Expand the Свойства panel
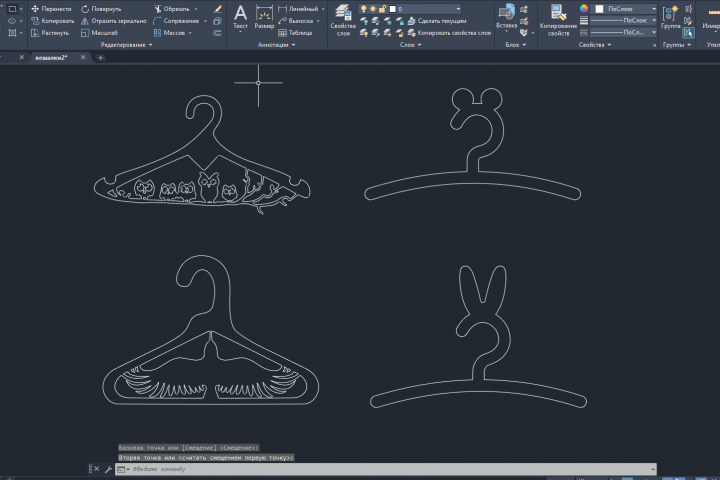720x480 pixels. [x=595, y=45]
